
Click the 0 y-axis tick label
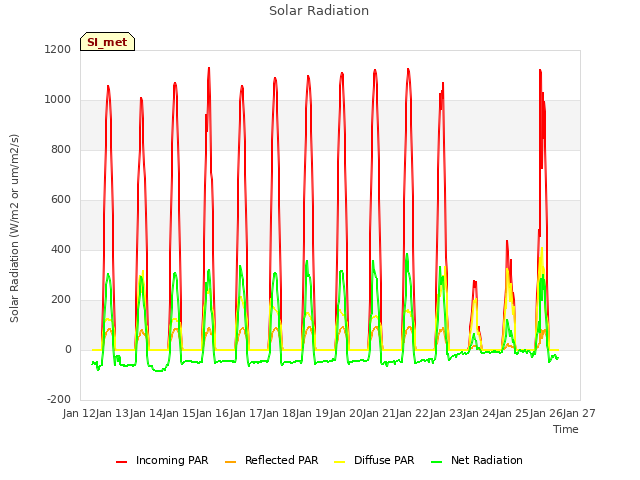68,349
